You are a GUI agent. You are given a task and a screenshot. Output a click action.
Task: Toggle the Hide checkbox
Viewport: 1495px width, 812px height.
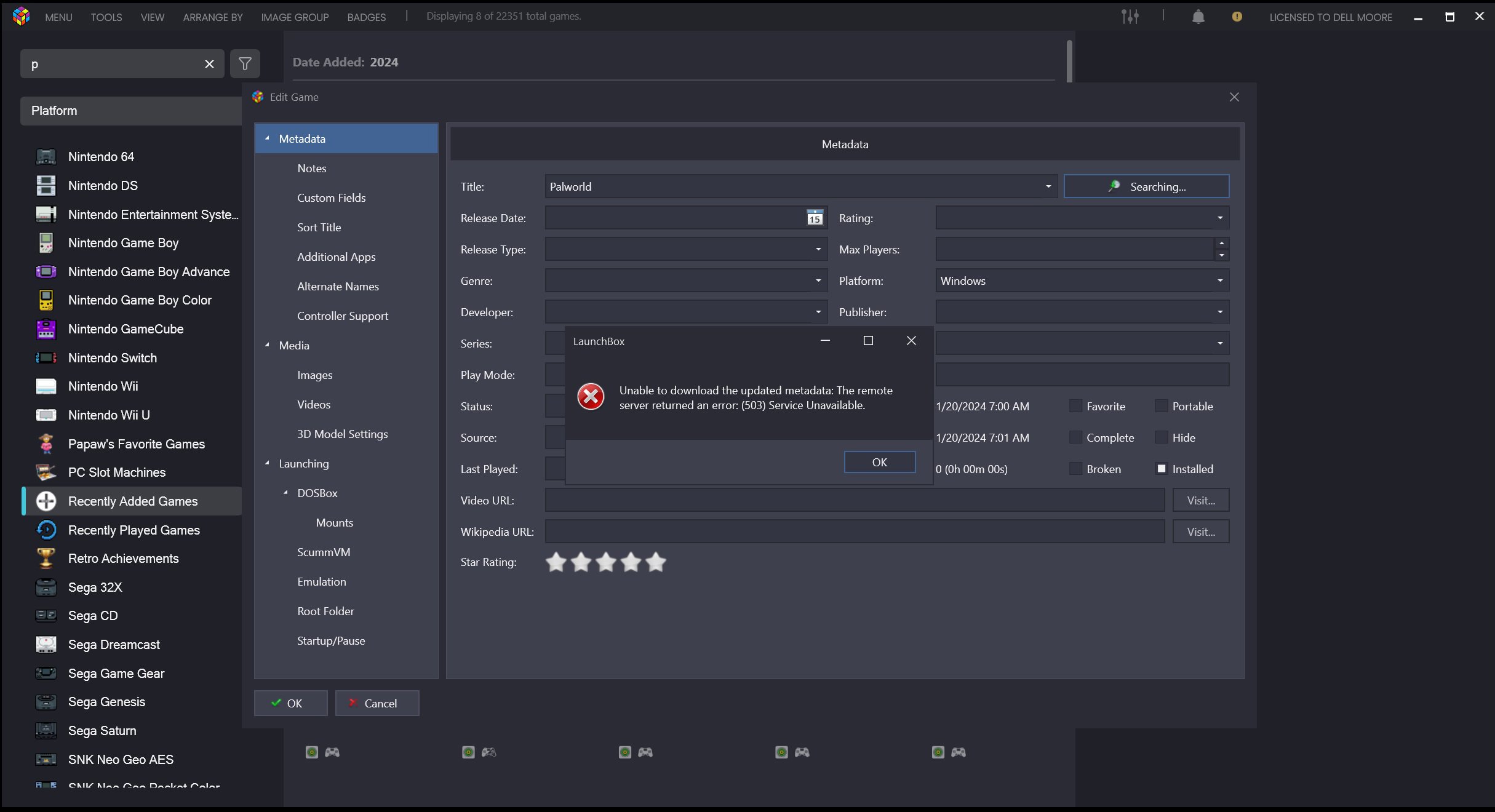1161,437
